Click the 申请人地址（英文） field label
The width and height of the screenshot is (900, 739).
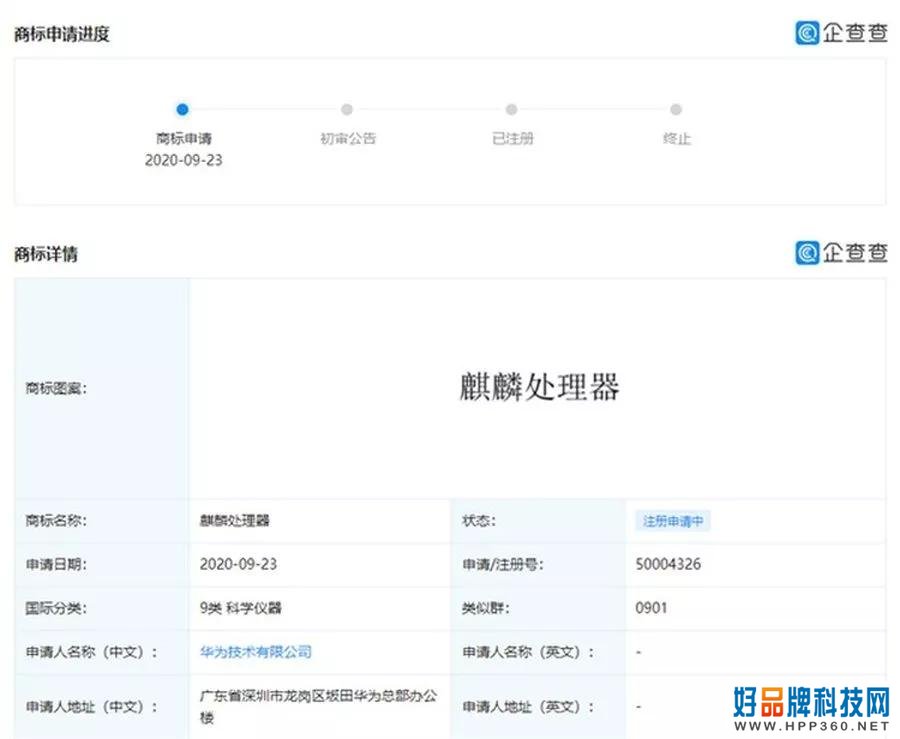(x=528, y=707)
